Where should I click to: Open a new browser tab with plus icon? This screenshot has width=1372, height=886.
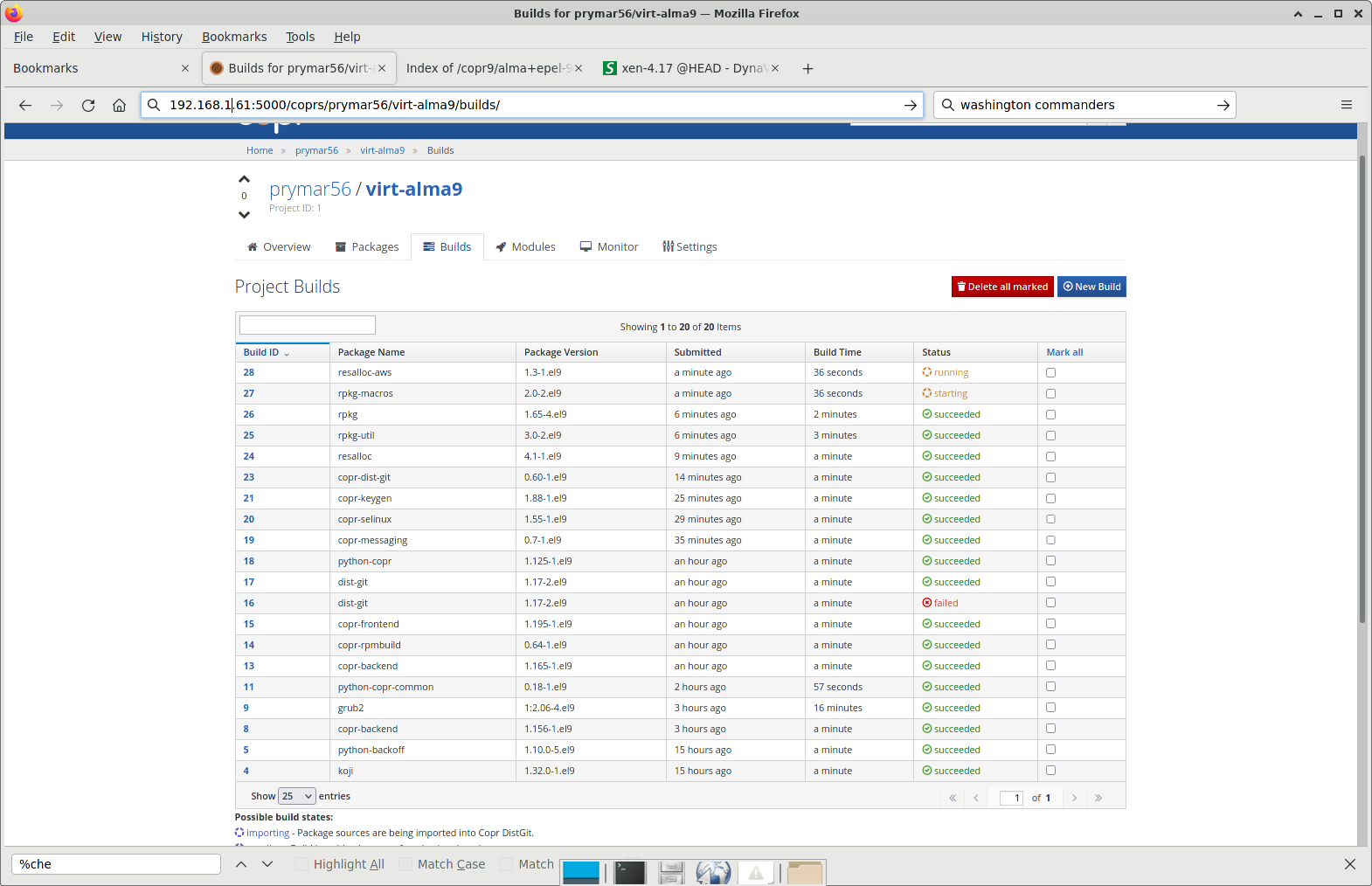pyautogui.click(x=807, y=68)
